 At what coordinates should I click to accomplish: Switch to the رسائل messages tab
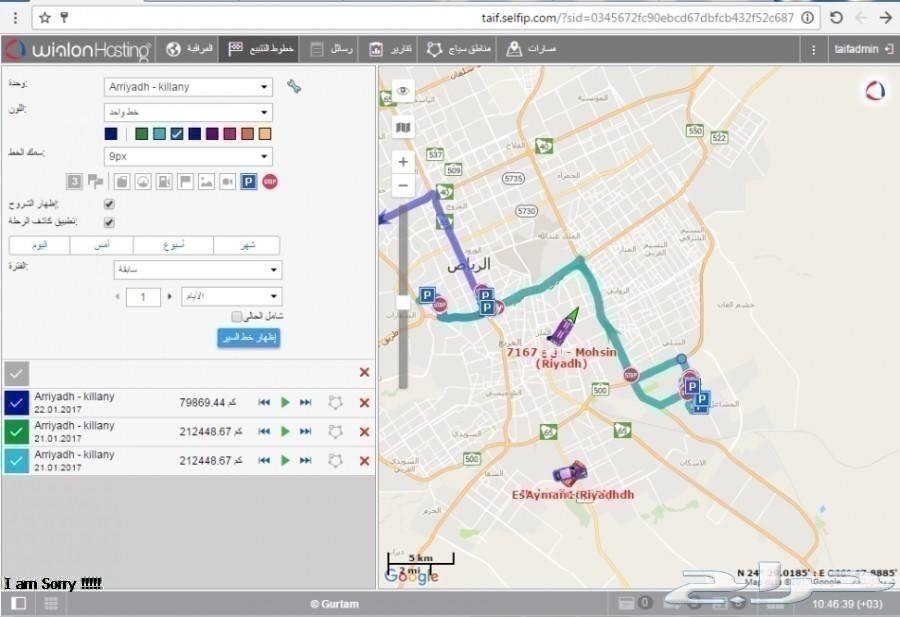pos(332,49)
